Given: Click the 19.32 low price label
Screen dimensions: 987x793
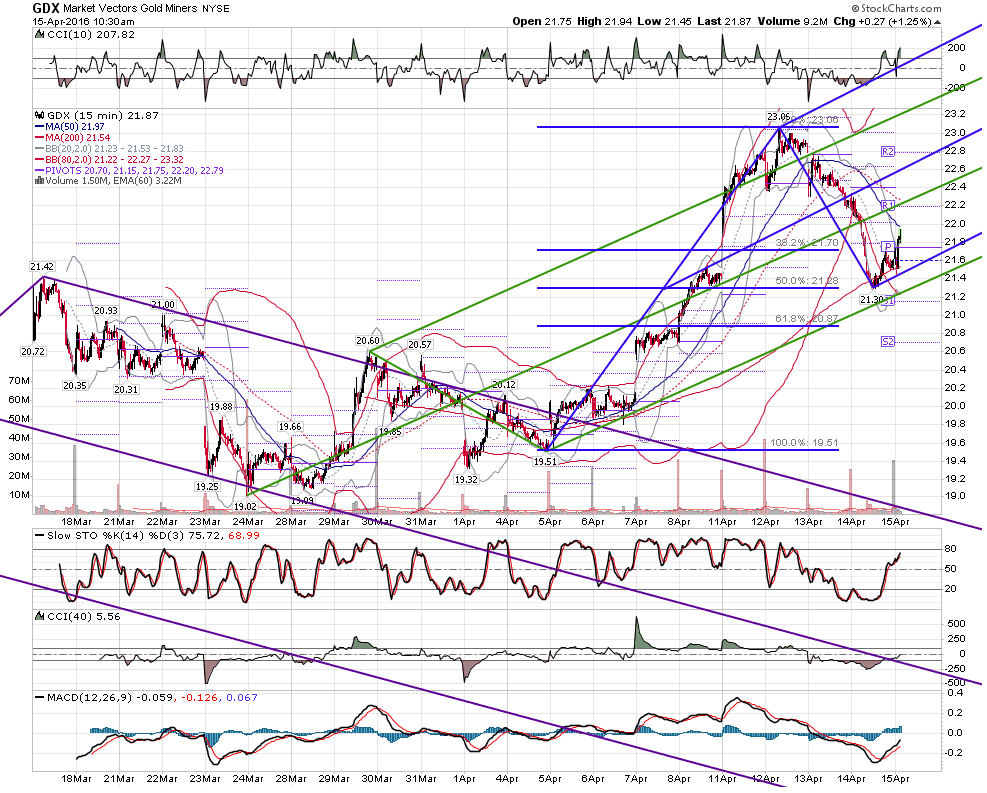Looking at the screenshot, I should [x=466, y=480].
